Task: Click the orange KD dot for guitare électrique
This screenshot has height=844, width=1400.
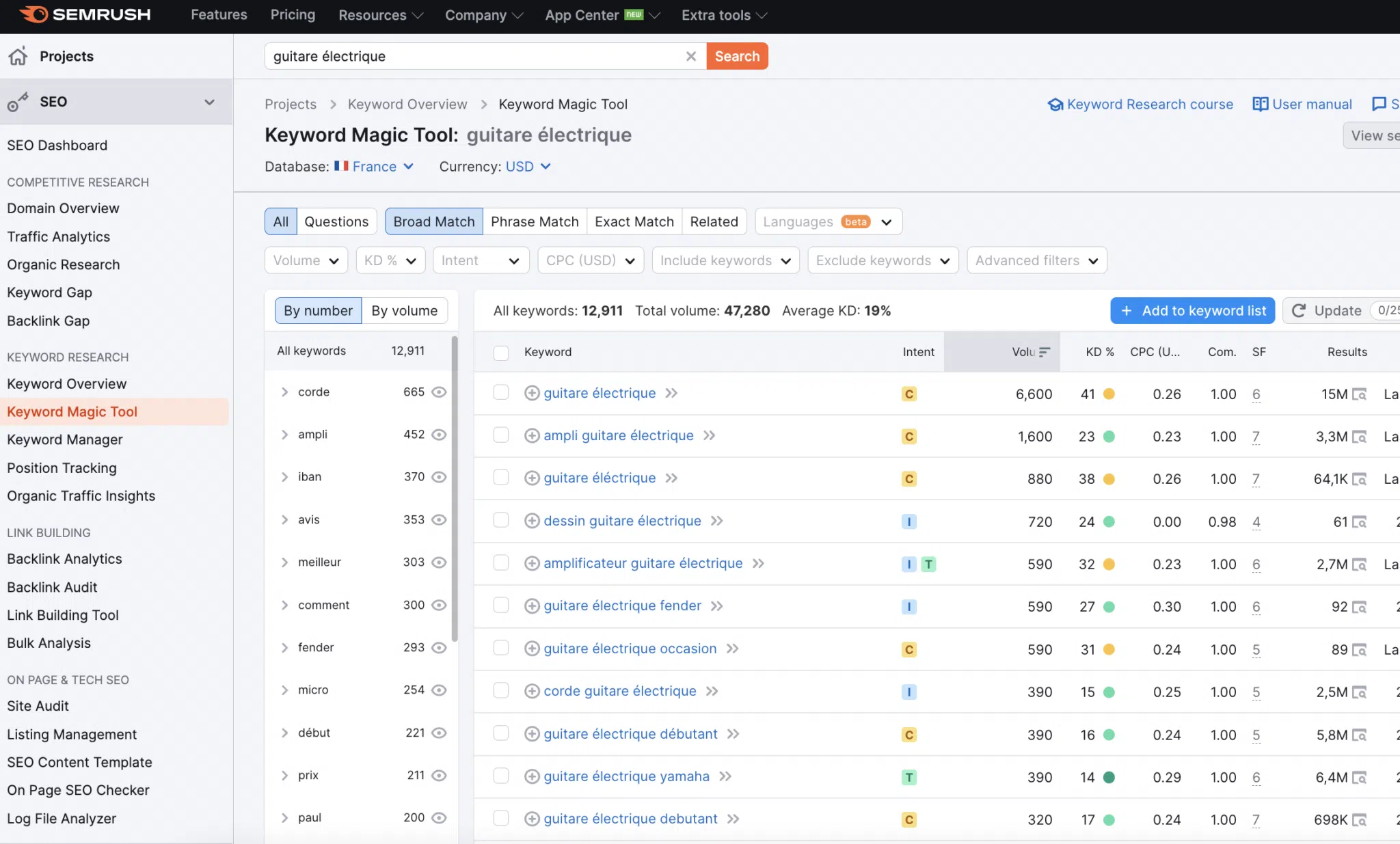Action: [1109, 394]
